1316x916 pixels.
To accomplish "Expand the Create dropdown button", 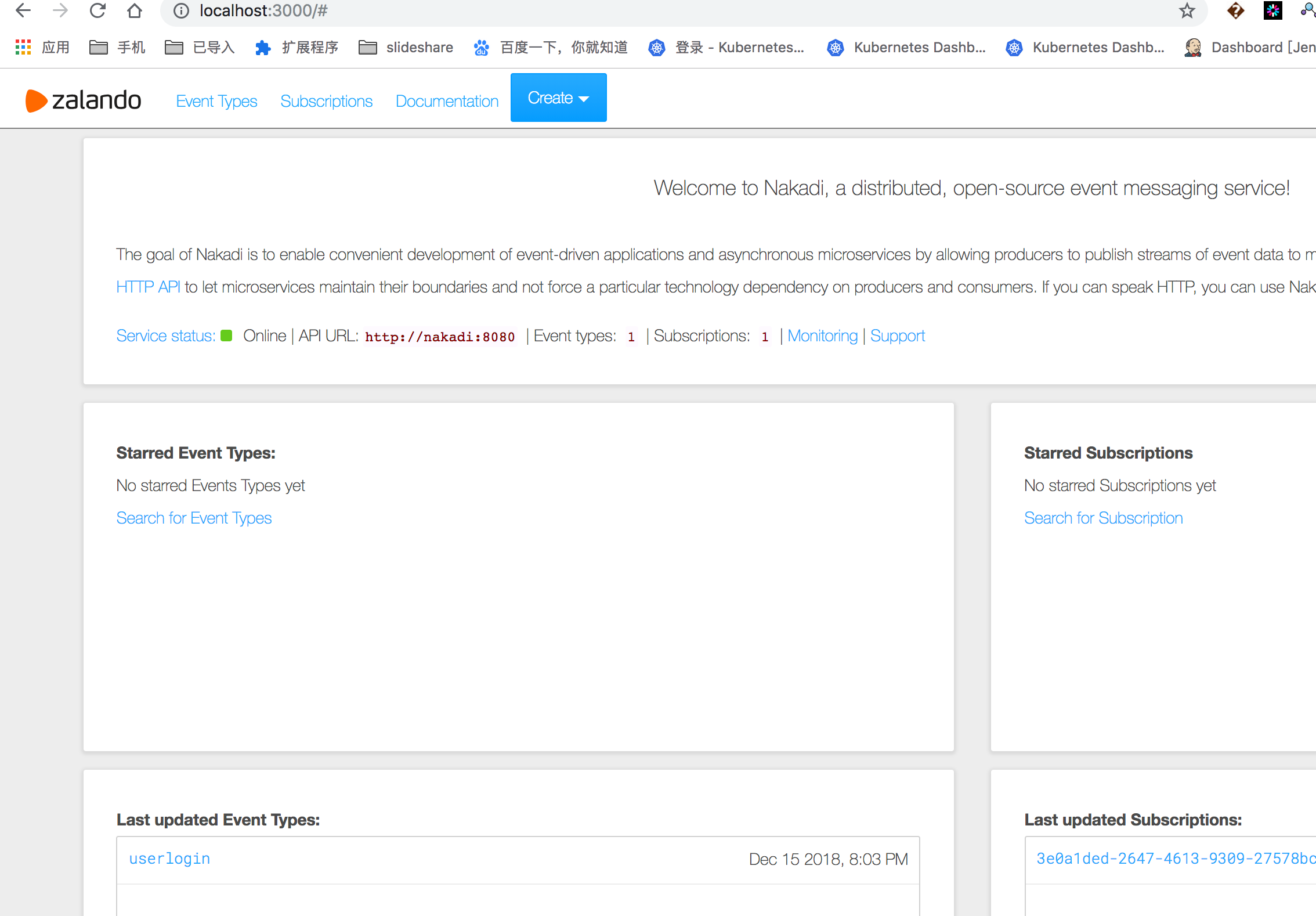I will (x=559, y=98).
